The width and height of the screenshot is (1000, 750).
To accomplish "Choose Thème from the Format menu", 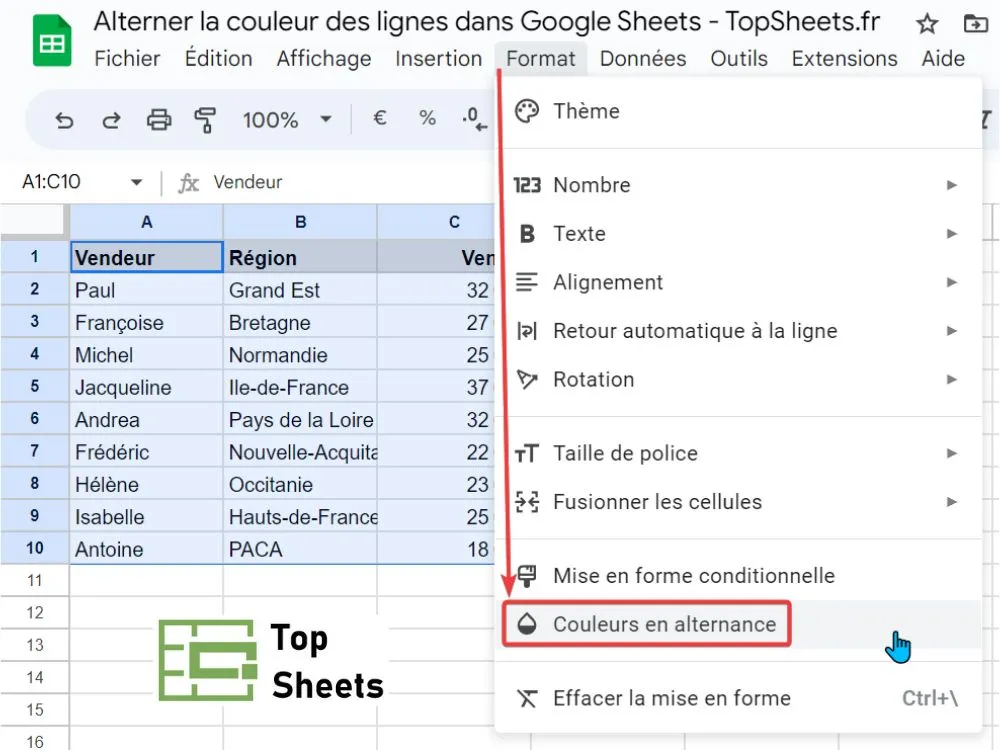I will 739,111.
